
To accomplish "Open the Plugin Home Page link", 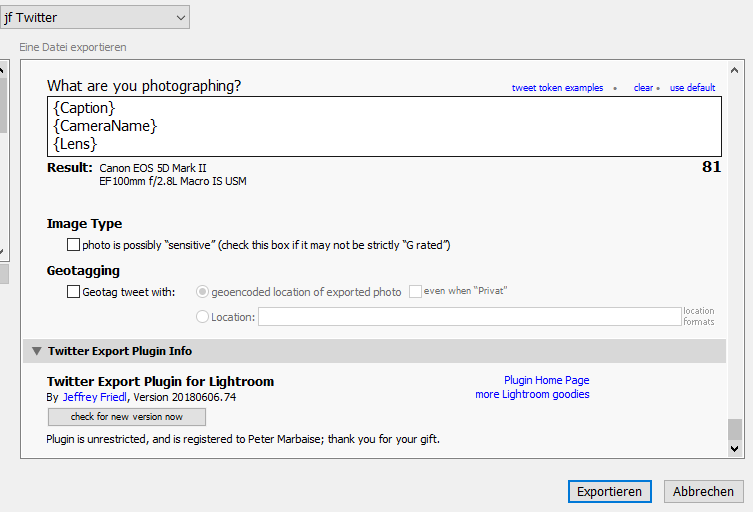I will tap(547, 380).
